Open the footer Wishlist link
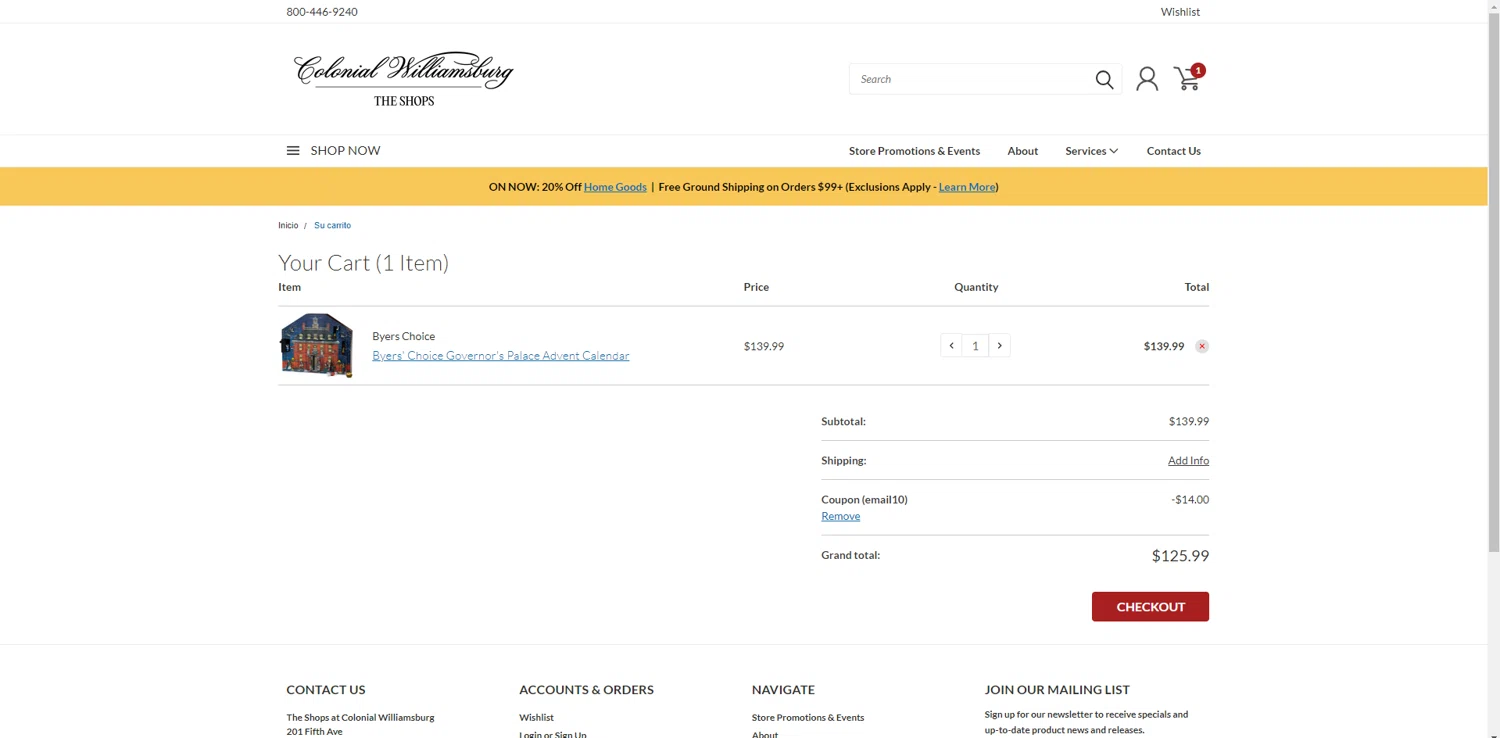Image resolution: width=1500 pixels, height=738 pixels. click(536, 717)
